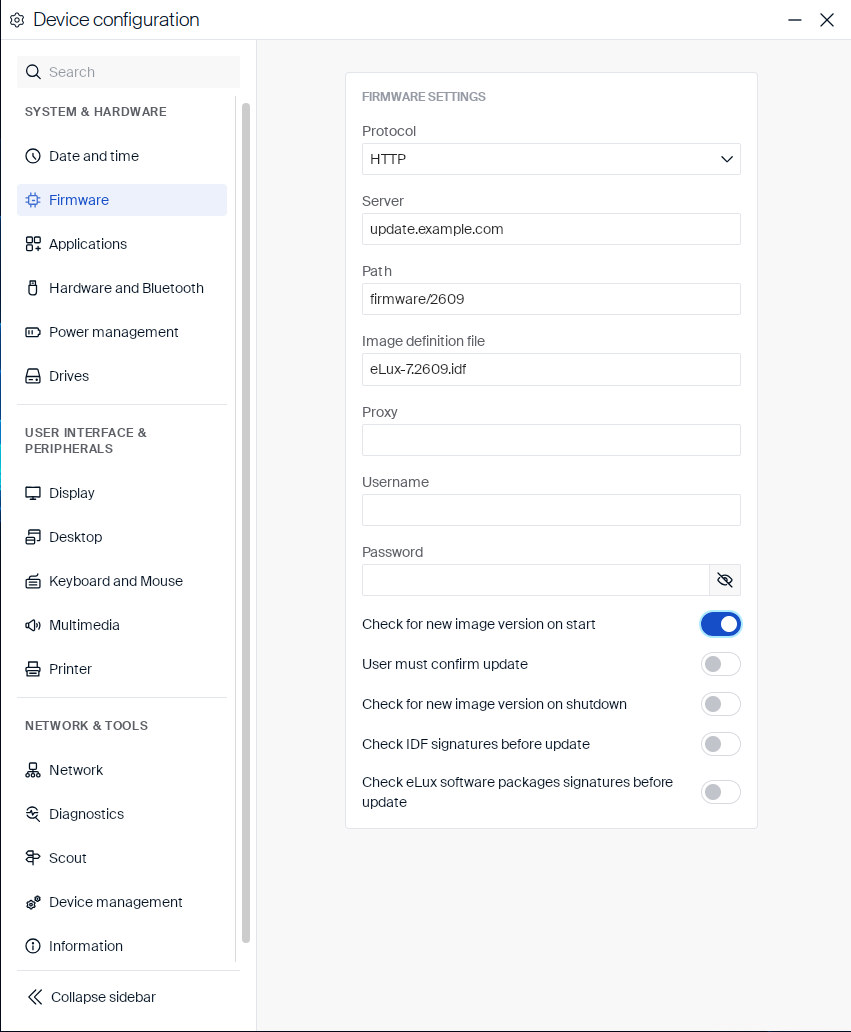The image size is (851, 1032).
Task: Click the Collapse sidebar label
Action: point(103,997)
